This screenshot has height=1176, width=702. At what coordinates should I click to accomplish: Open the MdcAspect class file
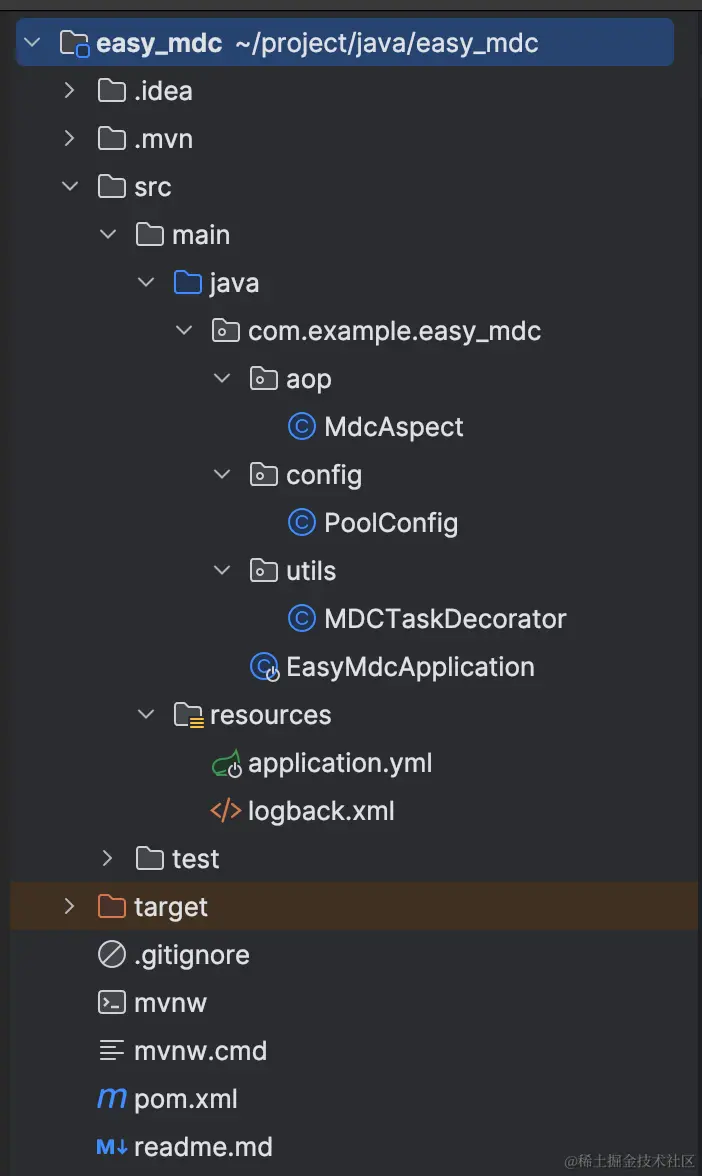pyautogui.click(x=394, y=428)
